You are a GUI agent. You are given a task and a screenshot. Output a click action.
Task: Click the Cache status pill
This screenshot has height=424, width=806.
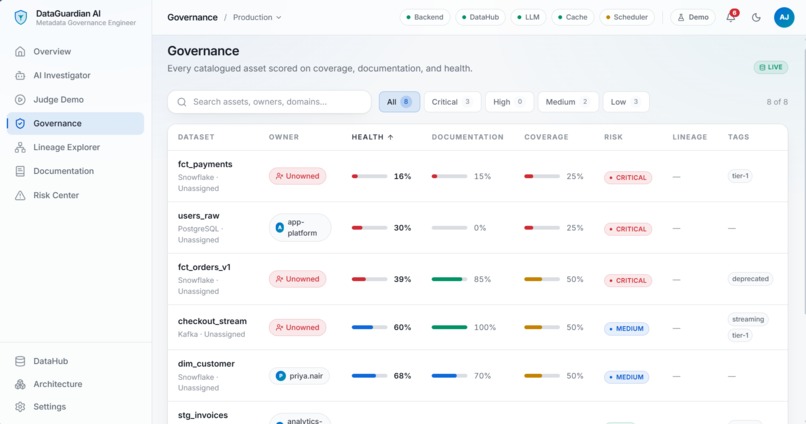[x=573, y=17]
